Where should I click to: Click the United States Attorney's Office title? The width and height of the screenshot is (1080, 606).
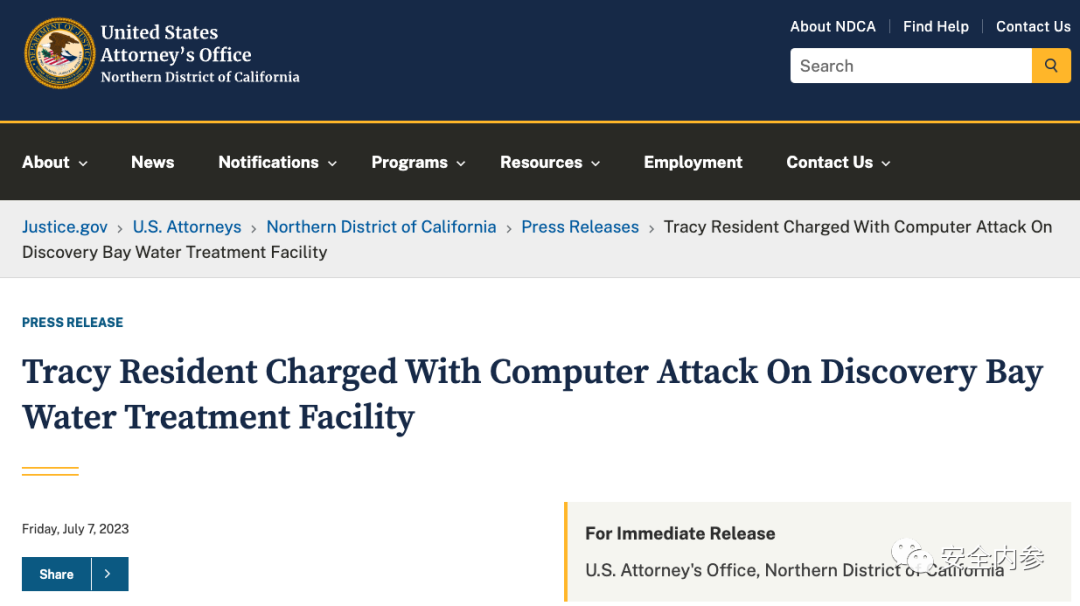[x=176, y=43]
